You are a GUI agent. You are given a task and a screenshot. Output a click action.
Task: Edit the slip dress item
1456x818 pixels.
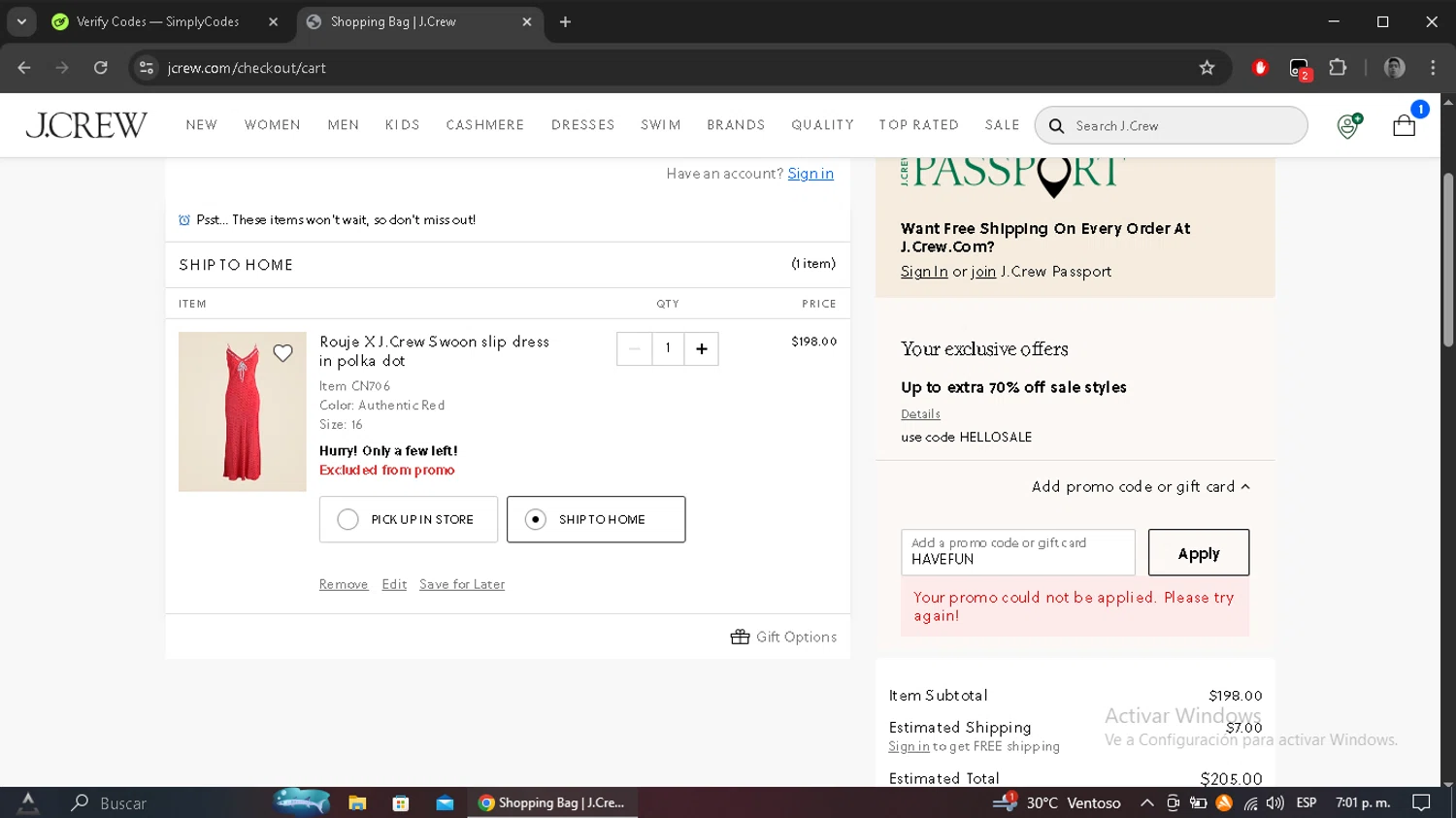point(394,584)
